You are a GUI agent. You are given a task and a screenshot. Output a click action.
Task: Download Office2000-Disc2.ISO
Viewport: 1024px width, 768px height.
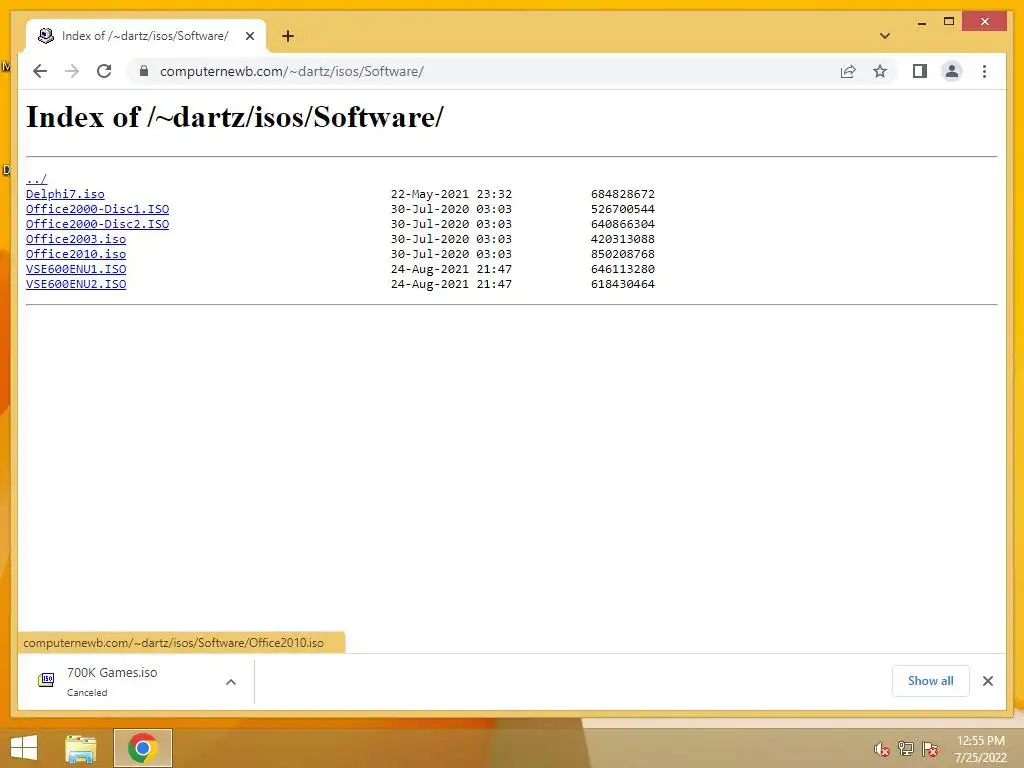coord(97,224)
